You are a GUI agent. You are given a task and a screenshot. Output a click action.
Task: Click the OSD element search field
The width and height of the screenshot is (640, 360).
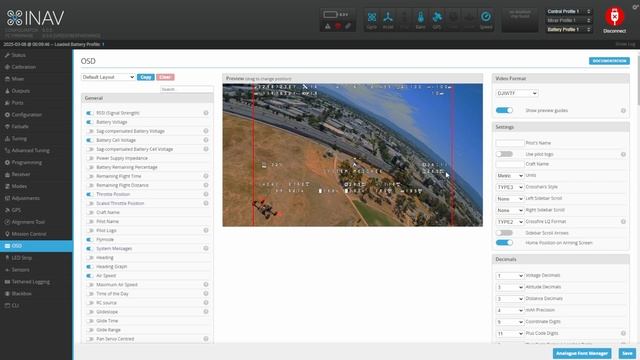click(187, 89)
